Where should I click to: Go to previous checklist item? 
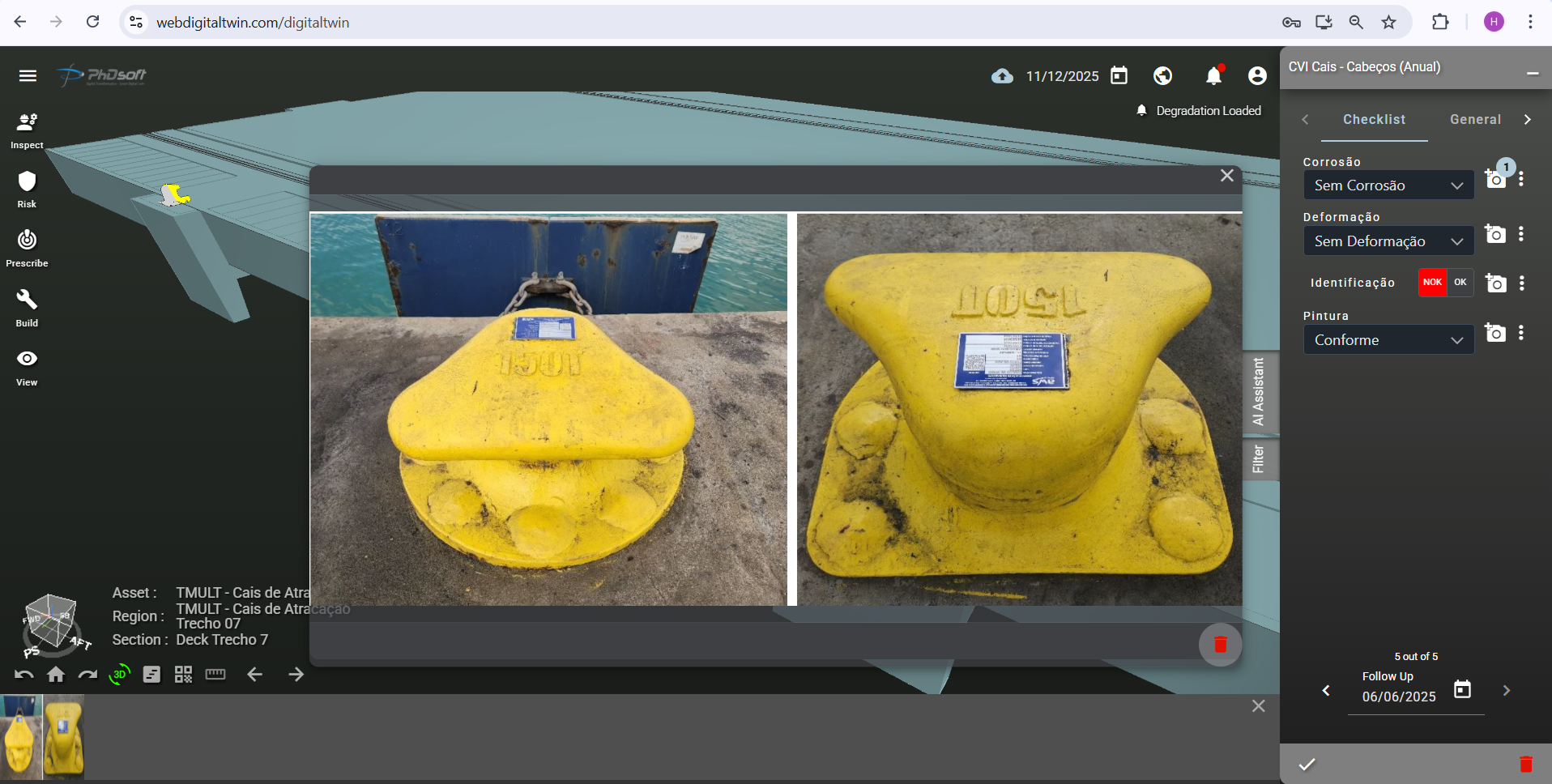pos(1326,691)
